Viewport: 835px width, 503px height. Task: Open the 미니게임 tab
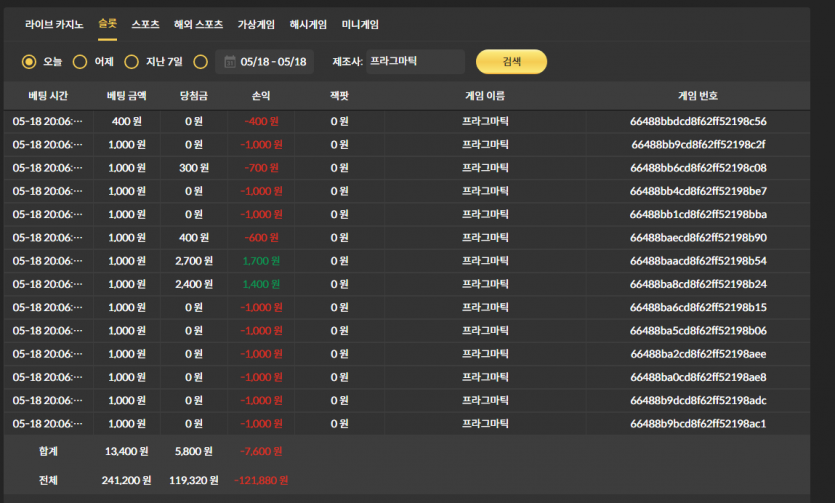point(360,24)
